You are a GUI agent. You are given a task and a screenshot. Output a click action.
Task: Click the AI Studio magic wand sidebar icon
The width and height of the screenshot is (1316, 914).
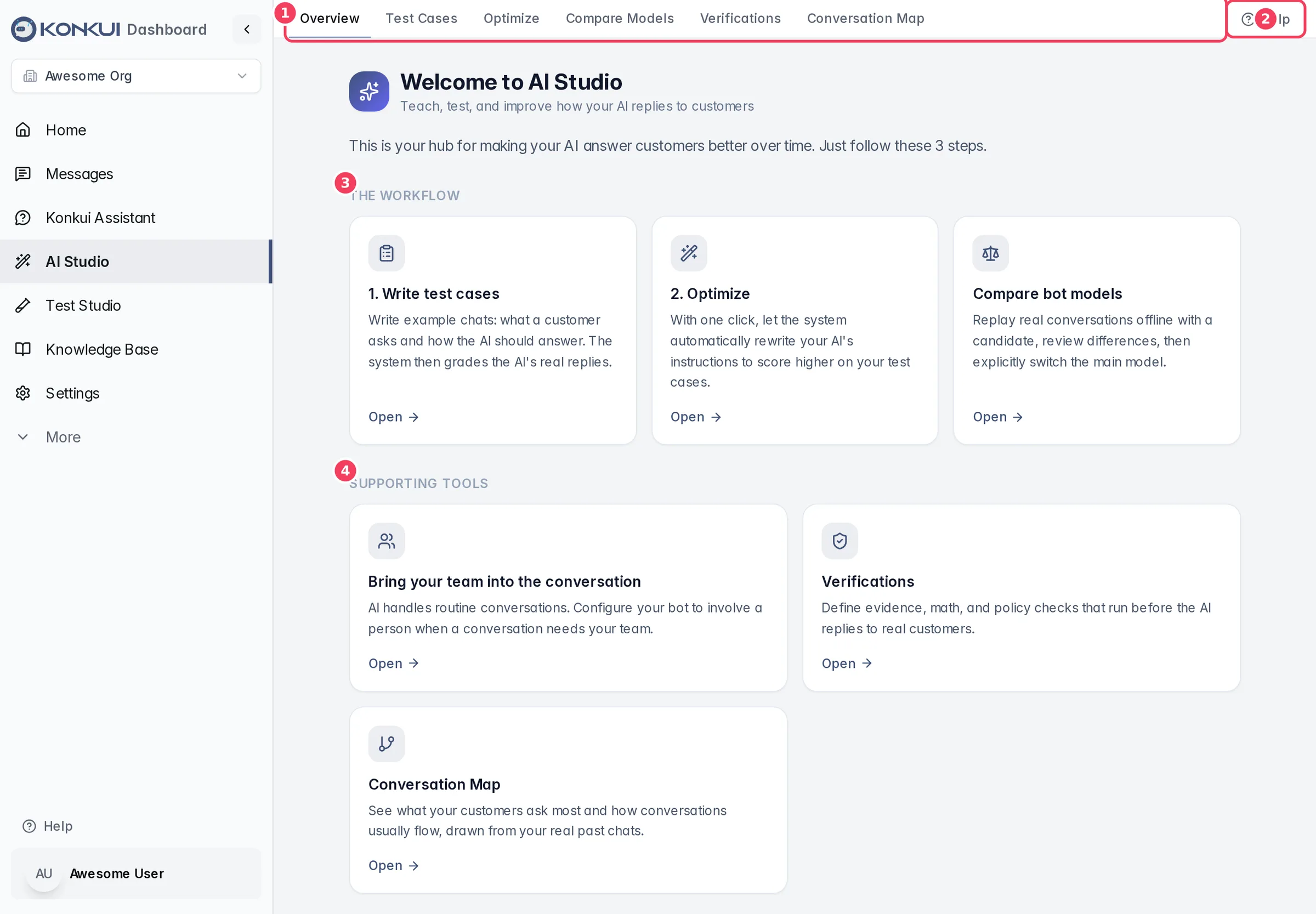click(23, 261)
